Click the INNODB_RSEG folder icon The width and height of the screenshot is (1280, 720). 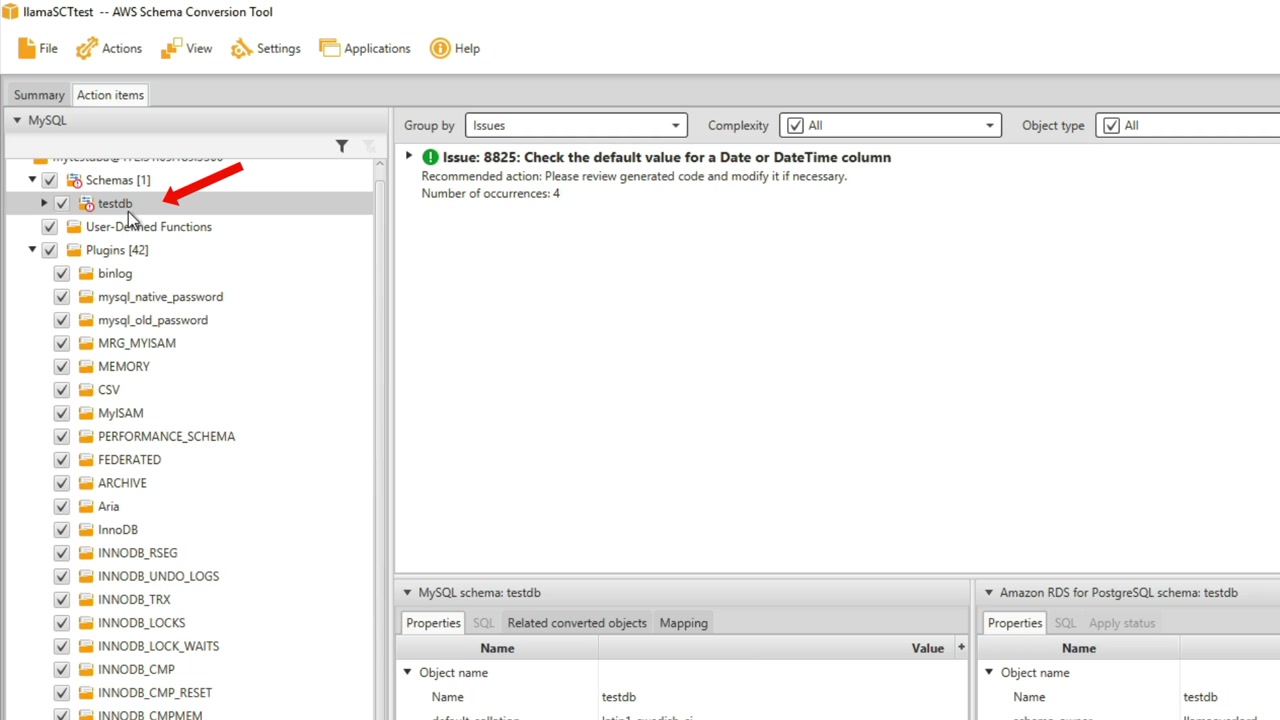coord(86,553)
